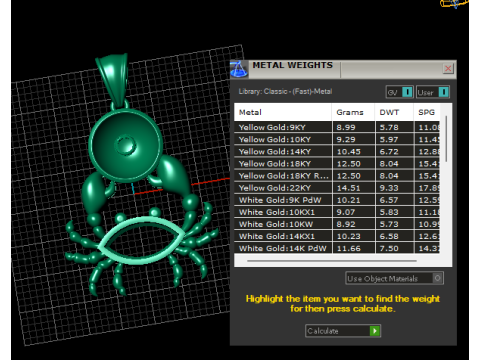Click the Calculate button
480x360 pixels.
[x=343, y=331]
